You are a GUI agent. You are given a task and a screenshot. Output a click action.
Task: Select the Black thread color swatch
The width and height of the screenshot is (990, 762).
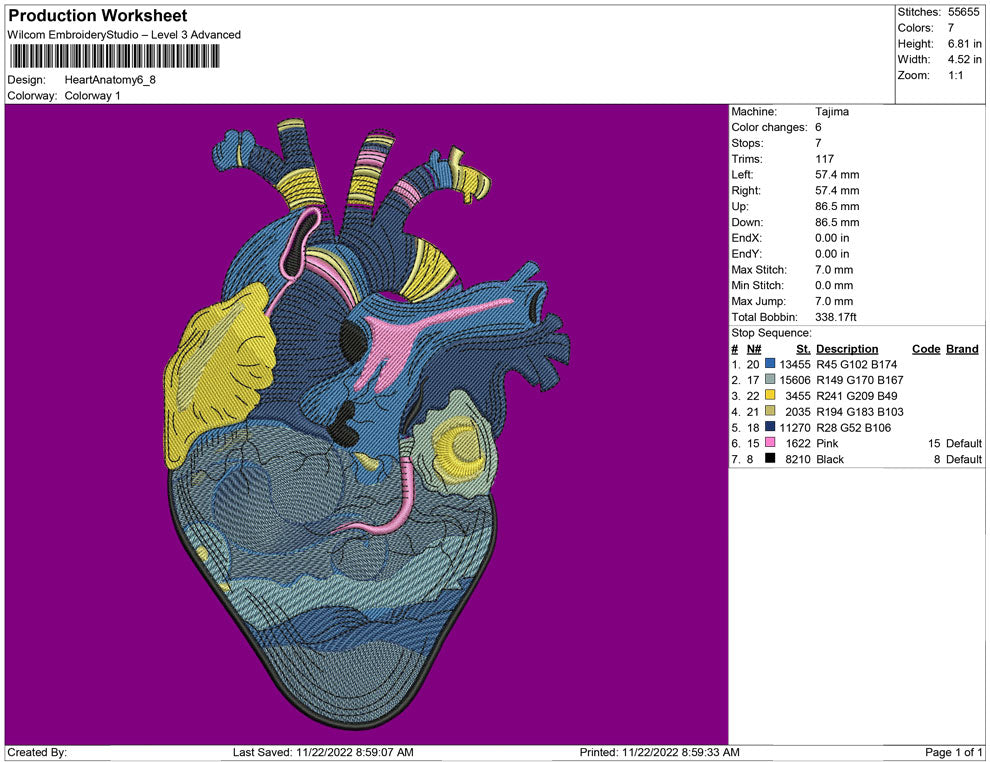click(770, 459)
